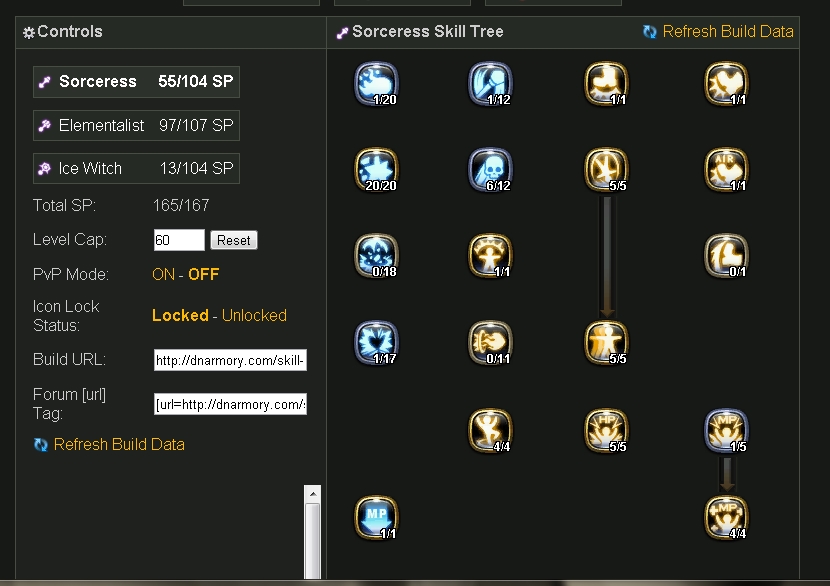Image resolution: width=830 pixels, height=586 pixels.
Task: Select the skill icon showing 0/18
Action: coord(376,256)
